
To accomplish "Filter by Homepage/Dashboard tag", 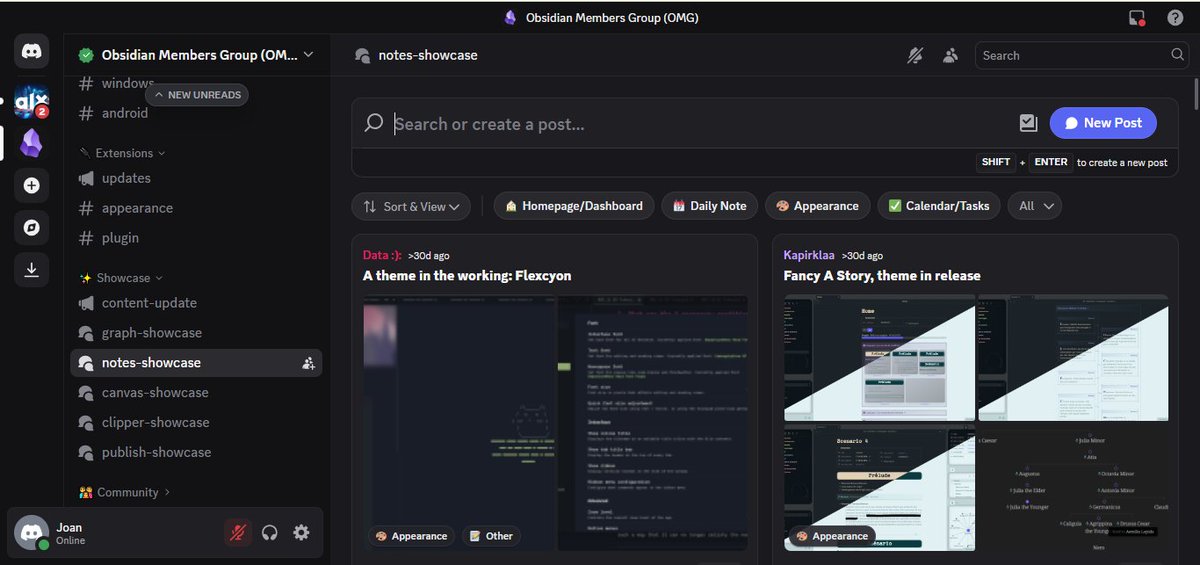I will [x=575, y=206].
